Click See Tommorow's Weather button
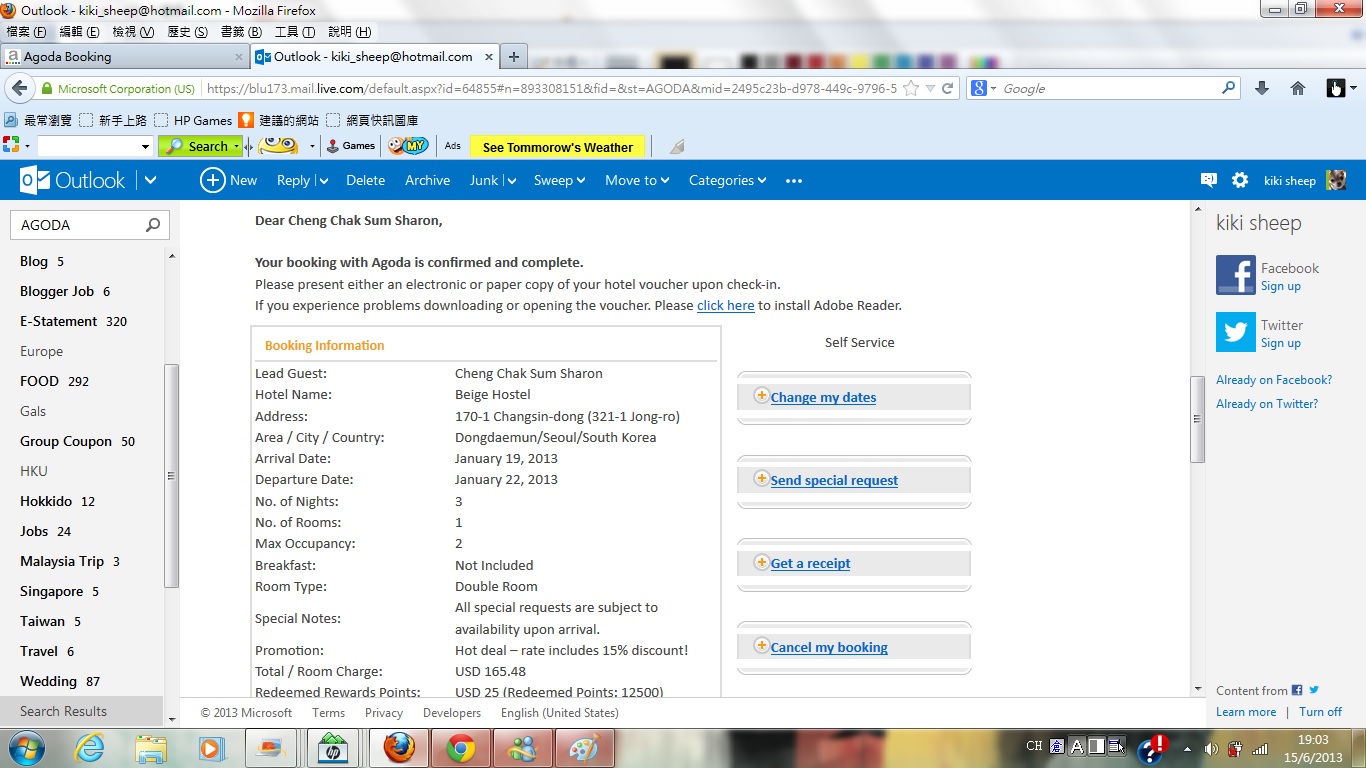 557,147
